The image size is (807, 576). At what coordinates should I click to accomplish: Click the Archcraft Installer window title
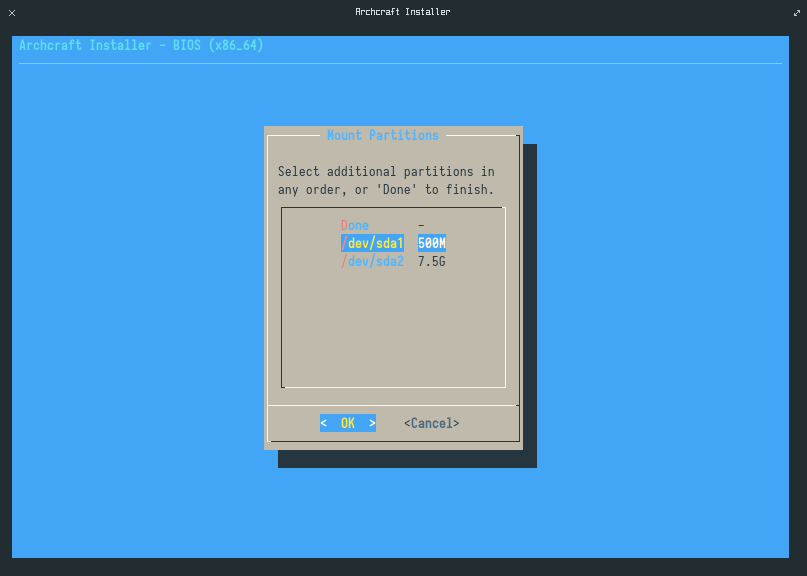pyautogui.click(x=402, y=12)
